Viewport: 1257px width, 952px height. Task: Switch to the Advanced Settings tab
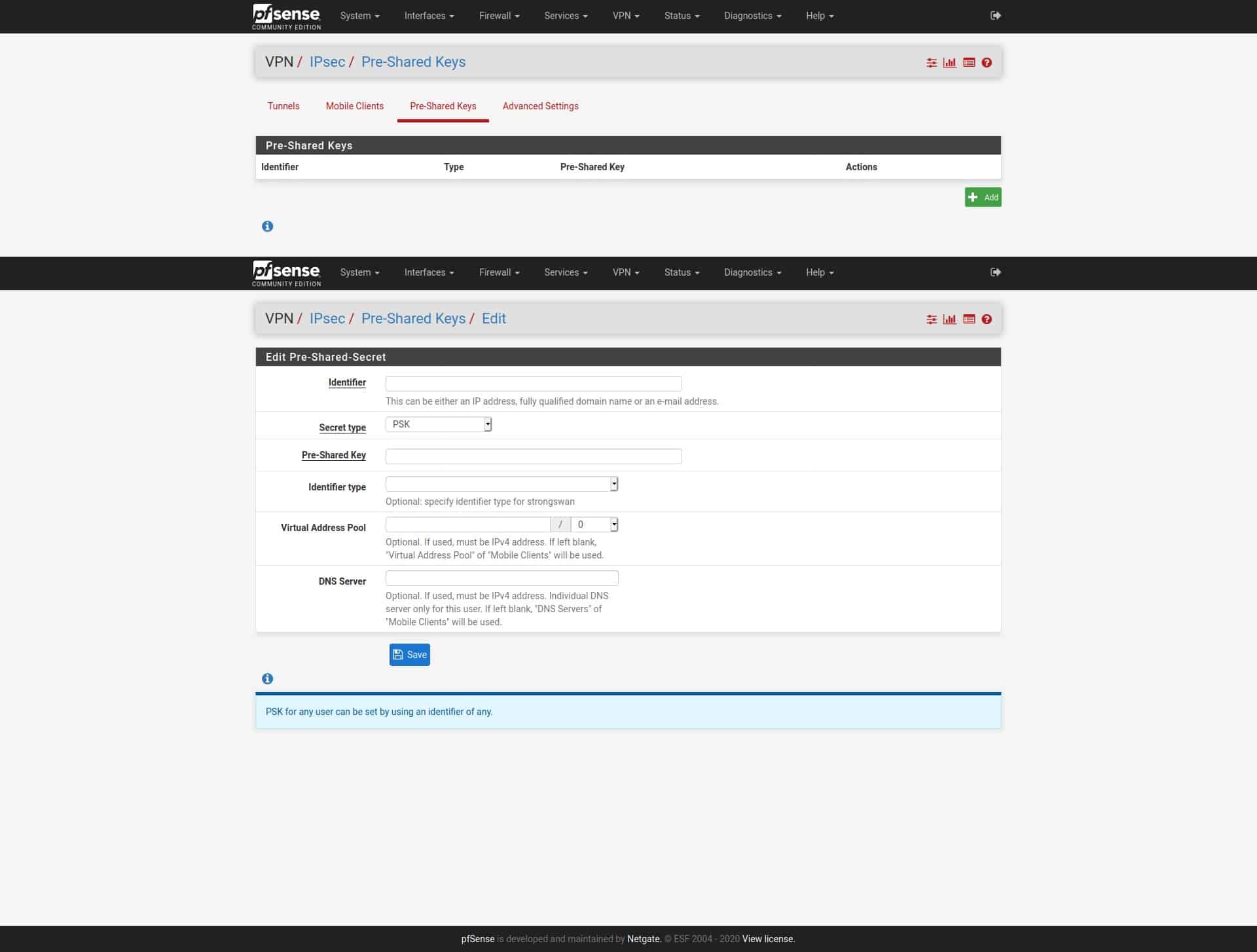tap(541, 106)
